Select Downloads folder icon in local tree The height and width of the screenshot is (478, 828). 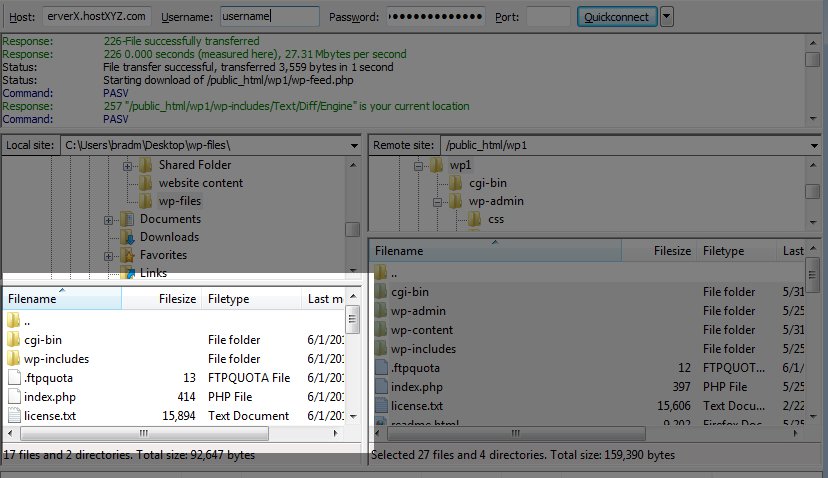click(x=127, y=237)
